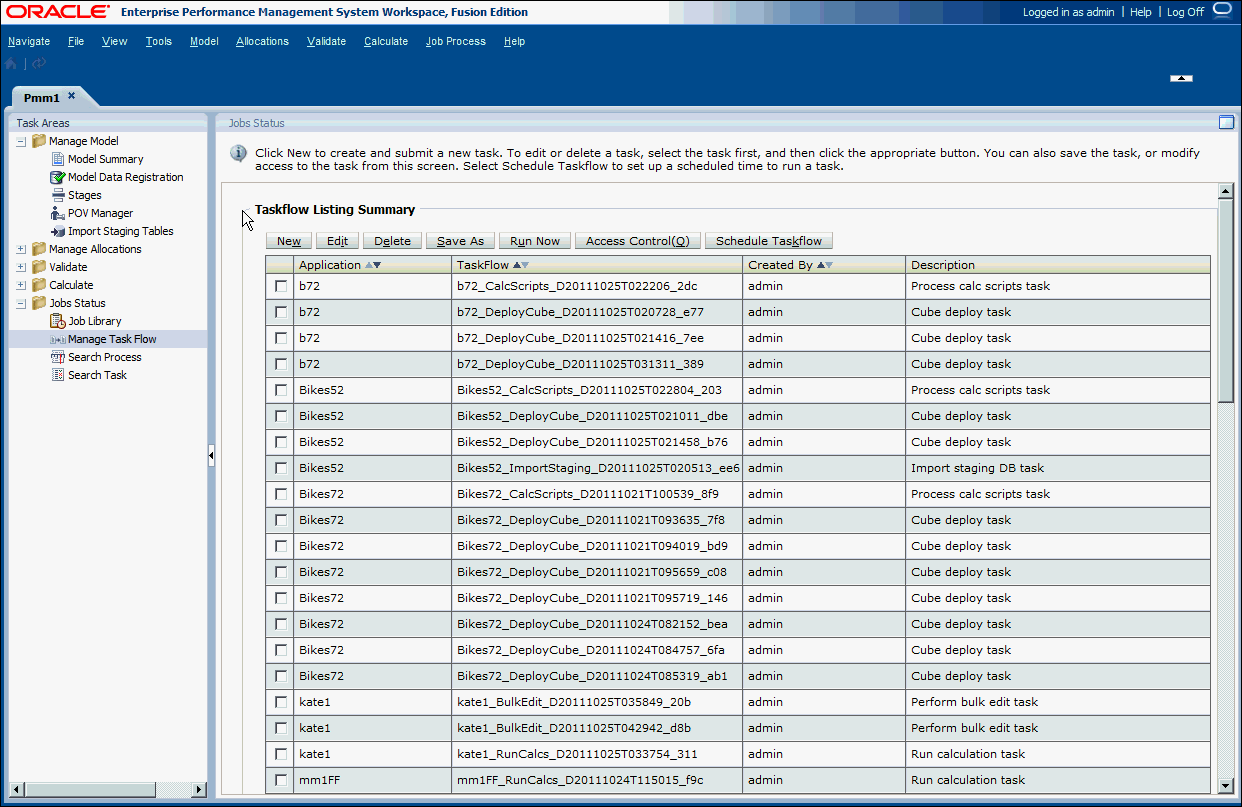Tick checkbox for Bikes52_CalcScripts_D20111025T022804_203
The image size is (1242, 807).
[x=281, y=390]
